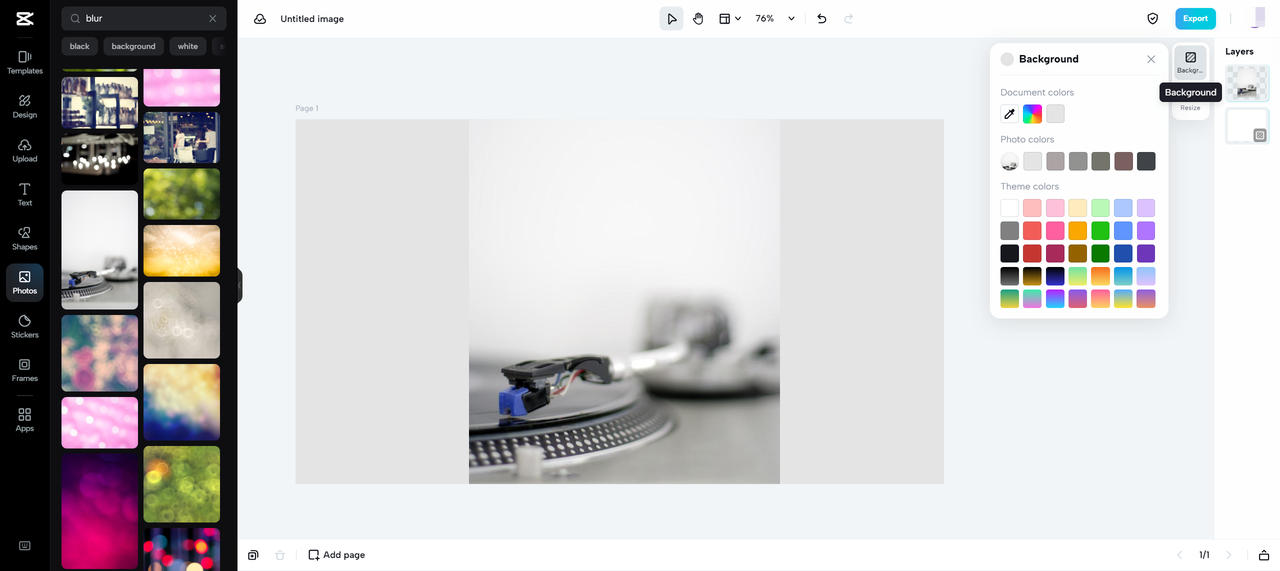Open the Upload panel
Screen dimensions: 1280x571
[25, 150]
